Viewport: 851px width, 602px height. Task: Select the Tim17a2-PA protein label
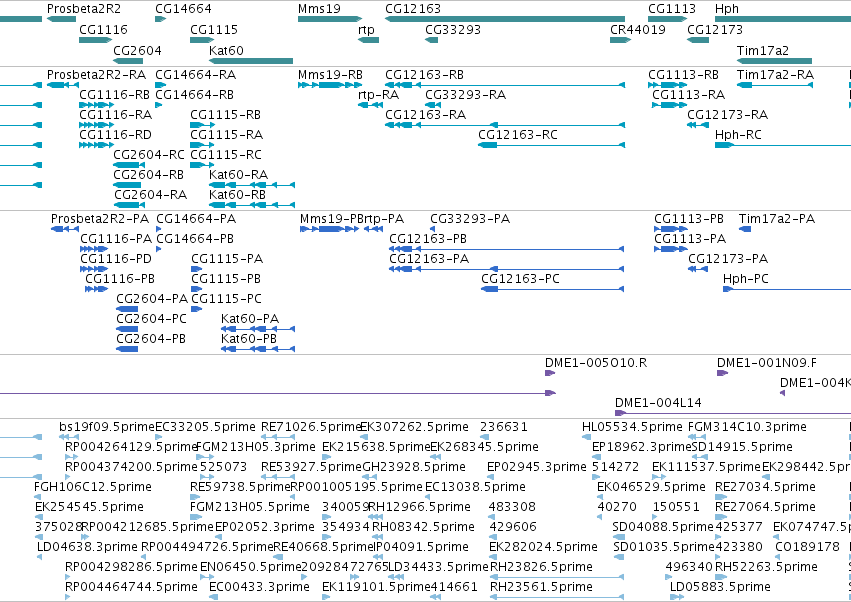click(x=777, y=219)
